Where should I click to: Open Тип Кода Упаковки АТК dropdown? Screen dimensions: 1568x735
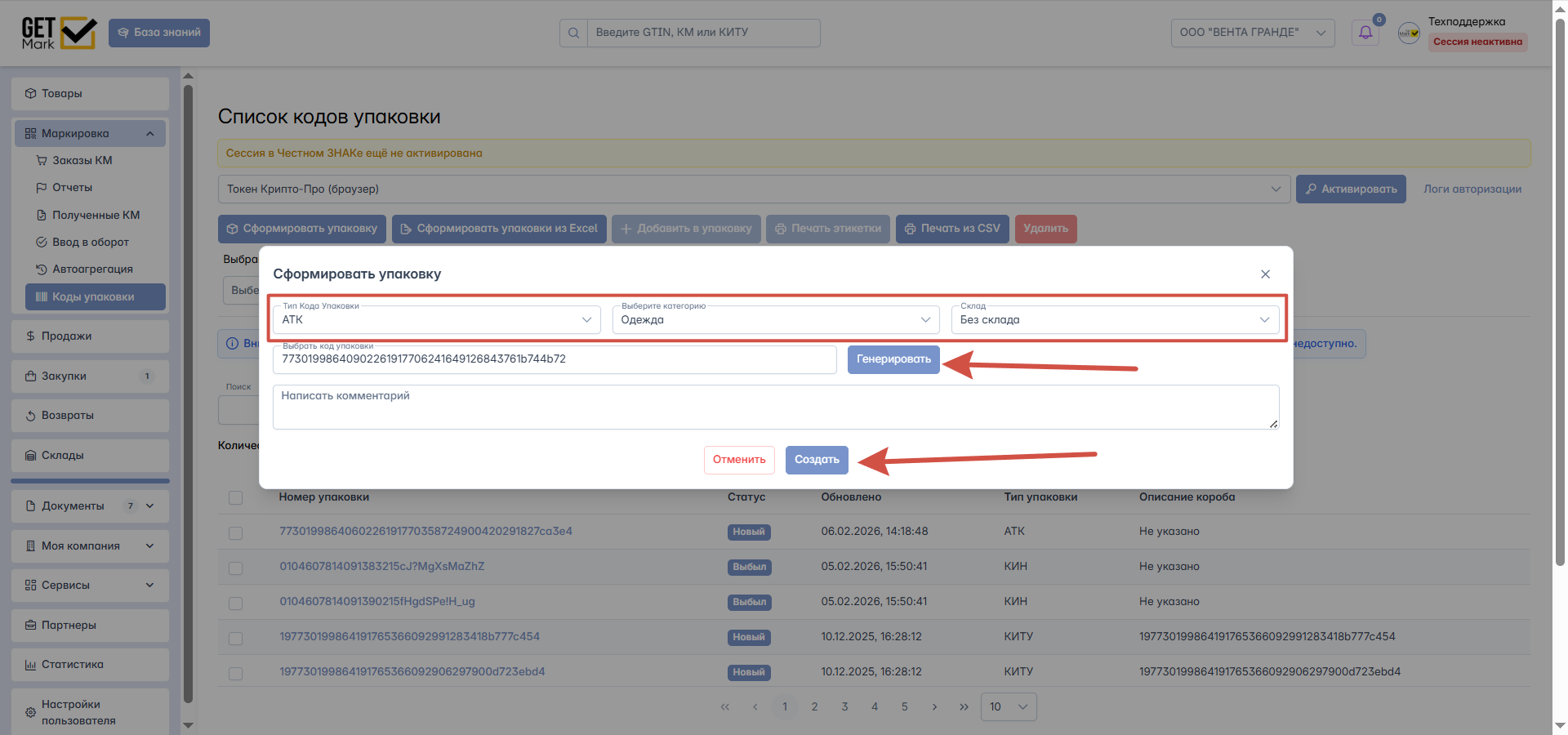click(x=437, y=320)
